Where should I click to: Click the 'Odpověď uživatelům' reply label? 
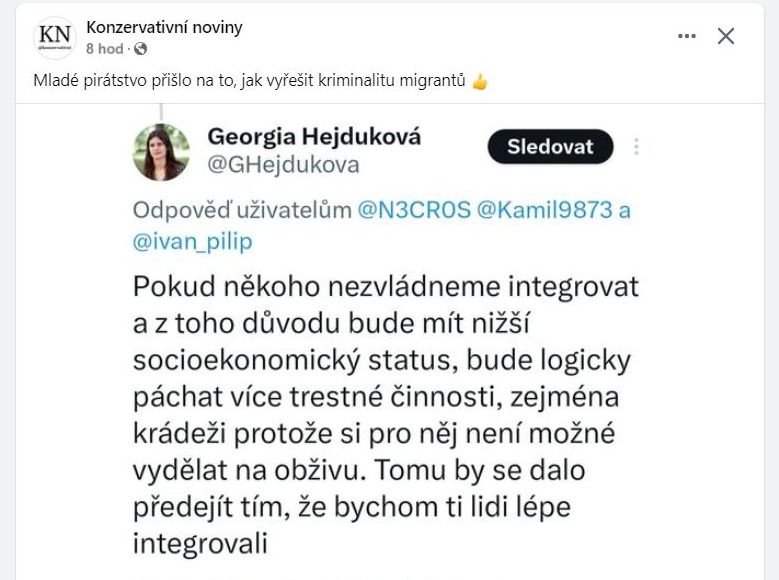tap(242, 211)
